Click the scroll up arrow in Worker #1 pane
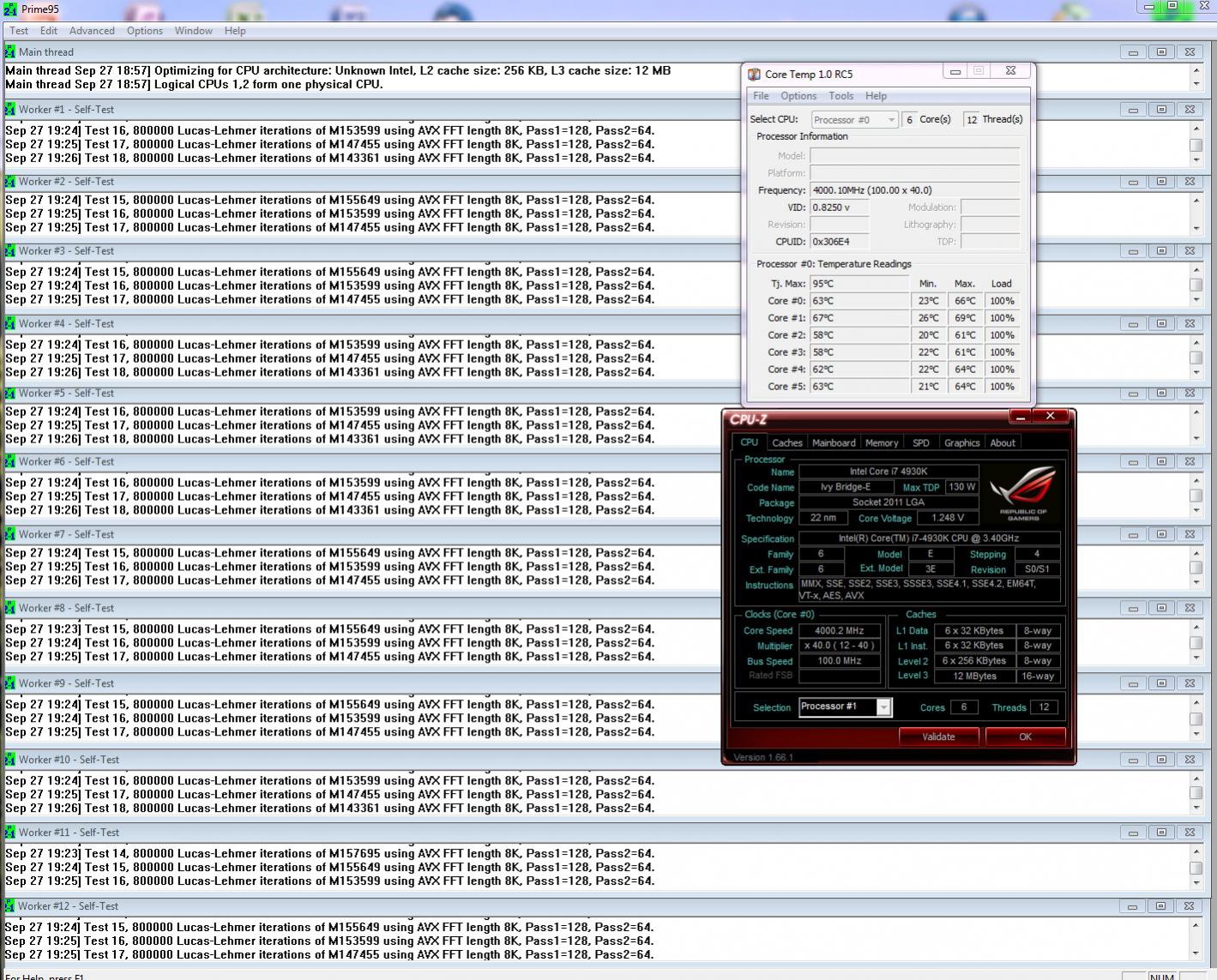Screen dimensions: 1217x980 [1196, 129]
